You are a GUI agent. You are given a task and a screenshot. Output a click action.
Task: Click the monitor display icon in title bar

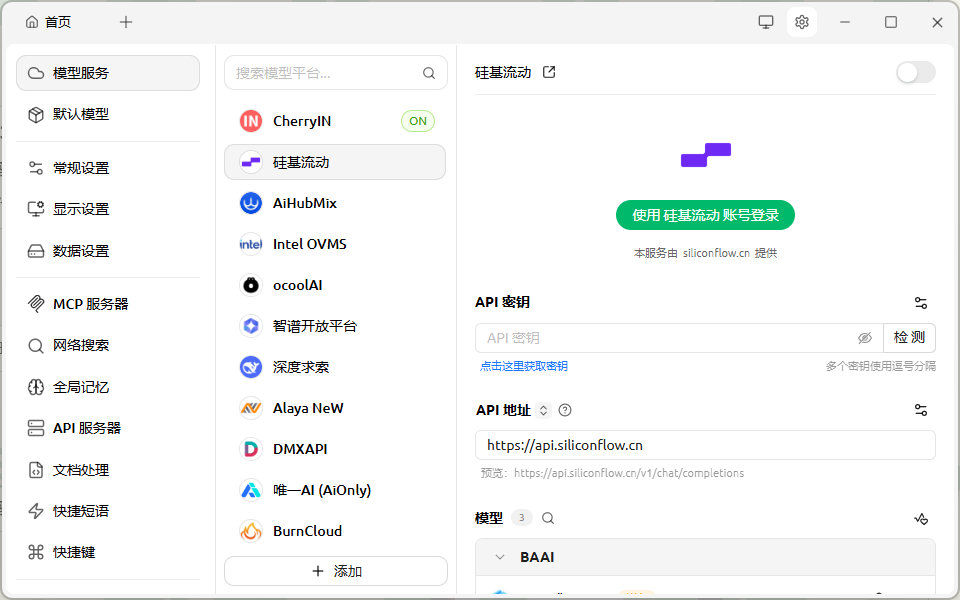point(765,22)
